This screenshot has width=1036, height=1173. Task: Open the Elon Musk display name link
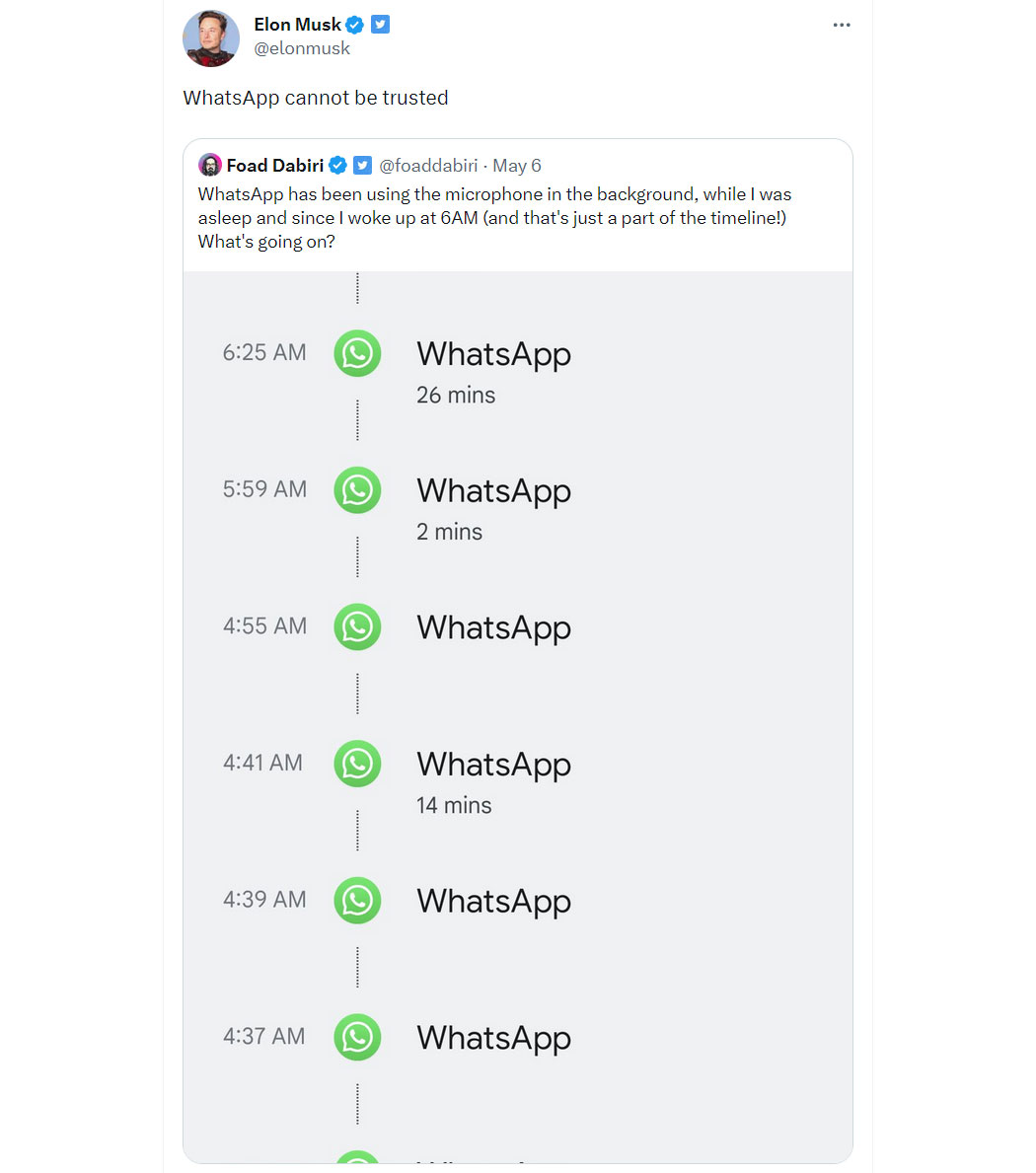coord(297,25)
